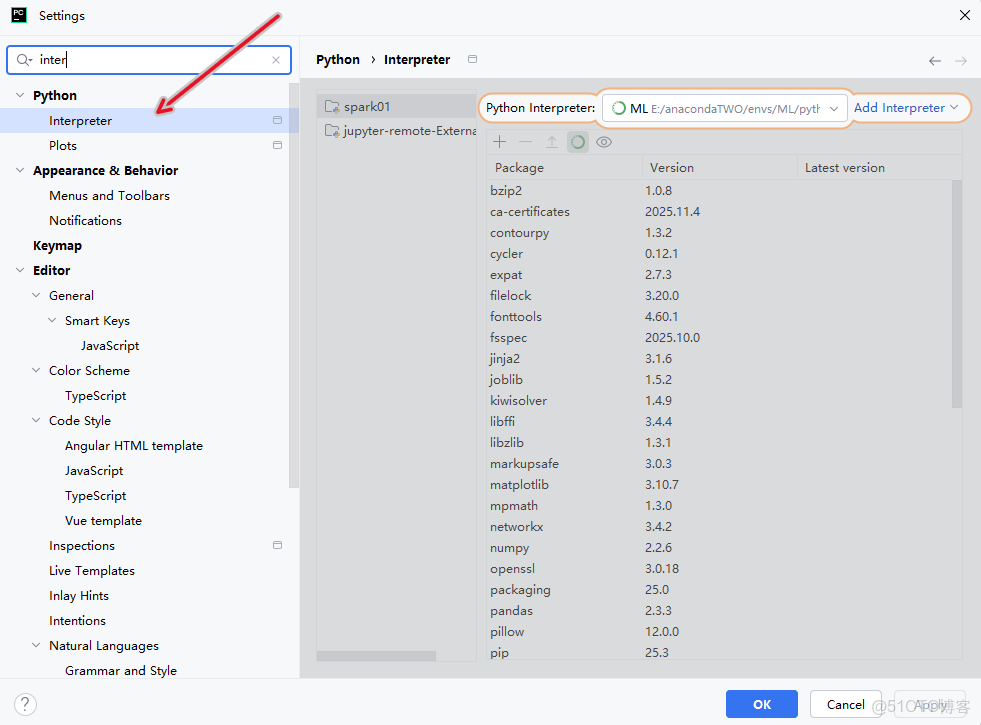The image size is (981, 725).
Task: Select the jupyter-remote-External project
Action: 397,131
